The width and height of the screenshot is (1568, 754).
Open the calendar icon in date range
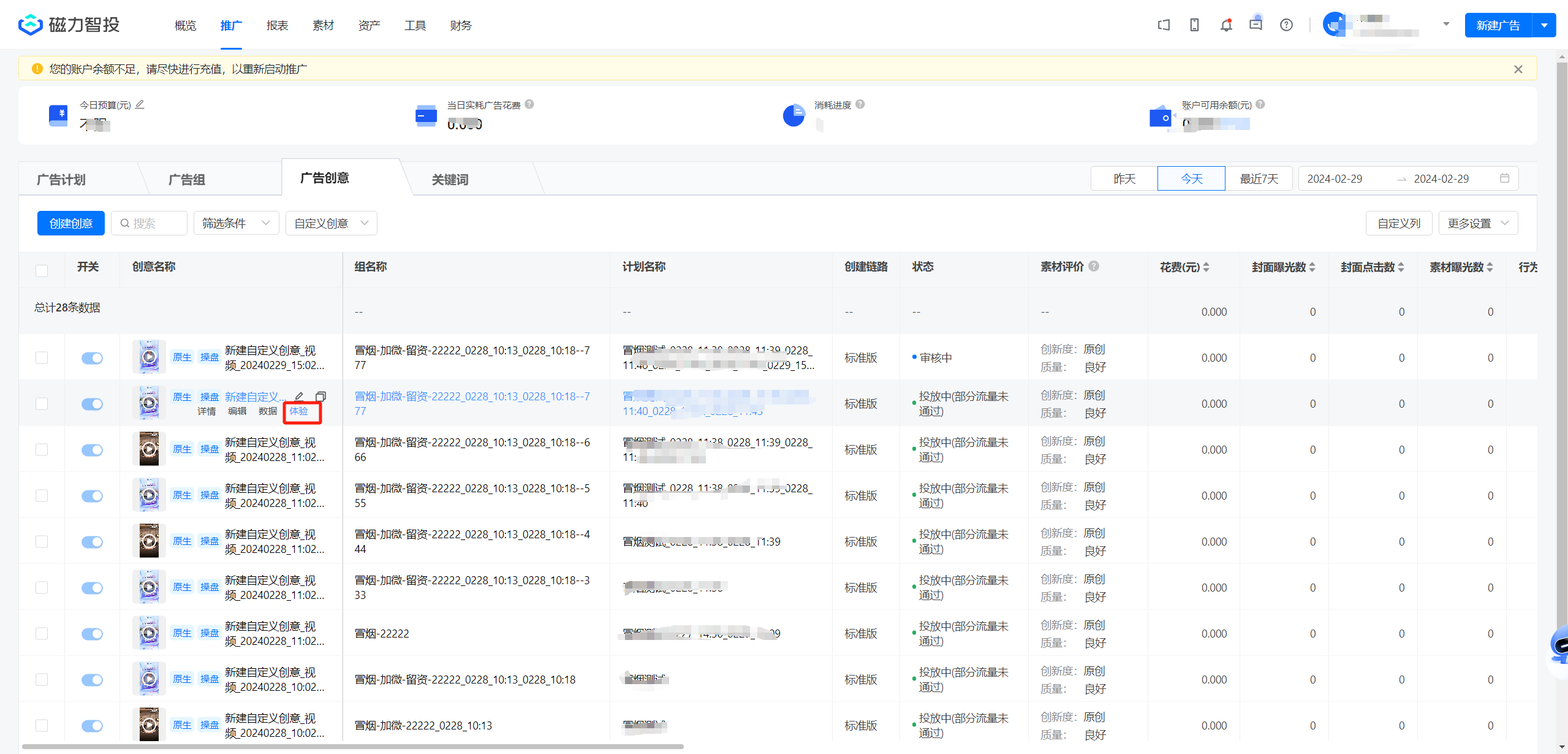pos(1504,178)
